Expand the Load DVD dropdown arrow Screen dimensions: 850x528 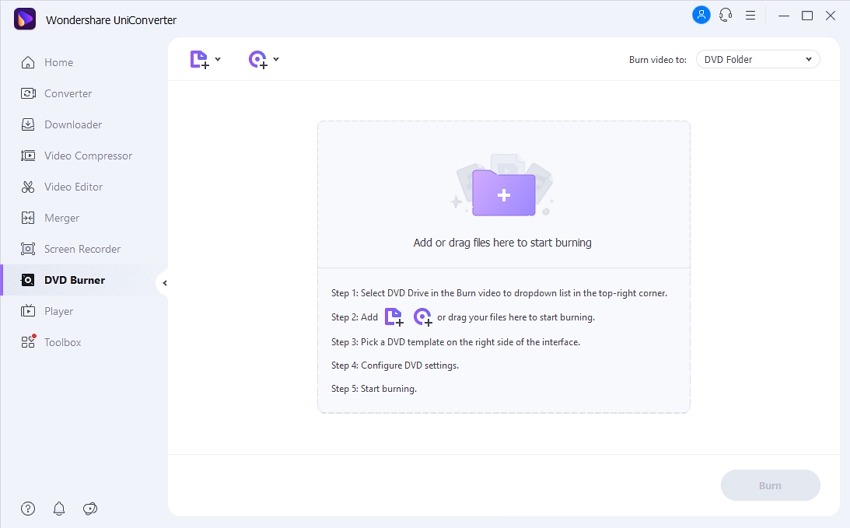coord(276,59)
